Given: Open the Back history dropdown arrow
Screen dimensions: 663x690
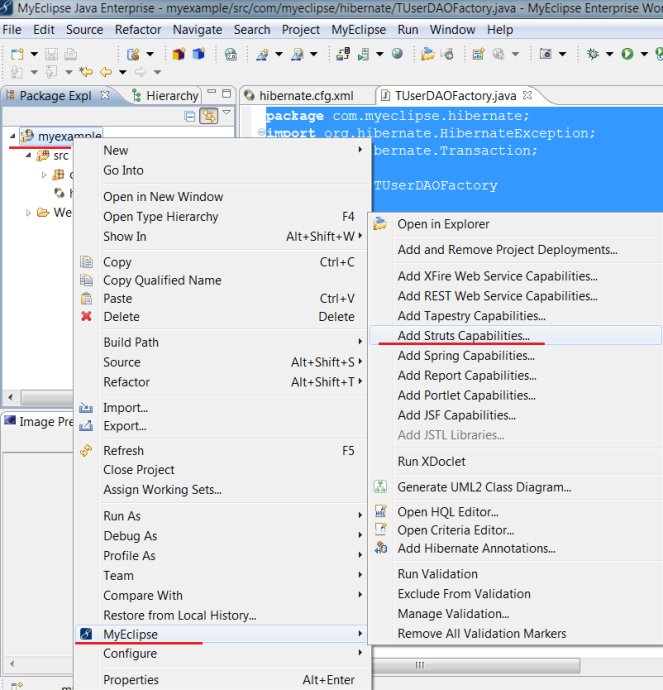Looking at the screenshot, I should tap(123, 72).
